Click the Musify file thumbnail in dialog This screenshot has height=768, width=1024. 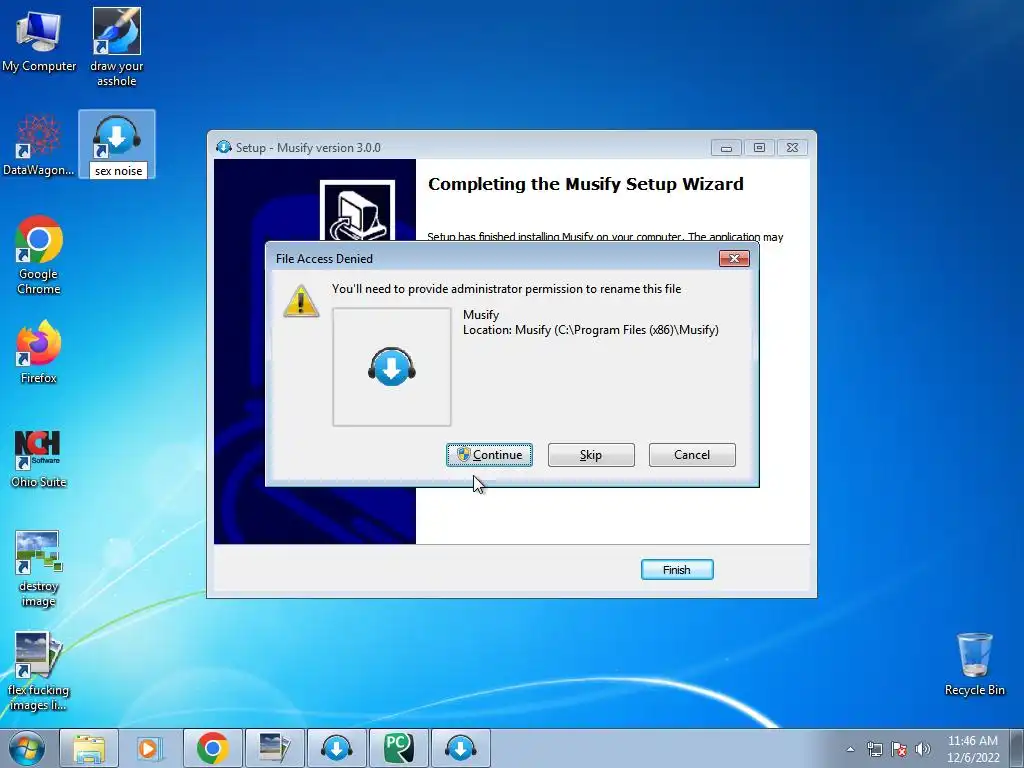[392, 367]
